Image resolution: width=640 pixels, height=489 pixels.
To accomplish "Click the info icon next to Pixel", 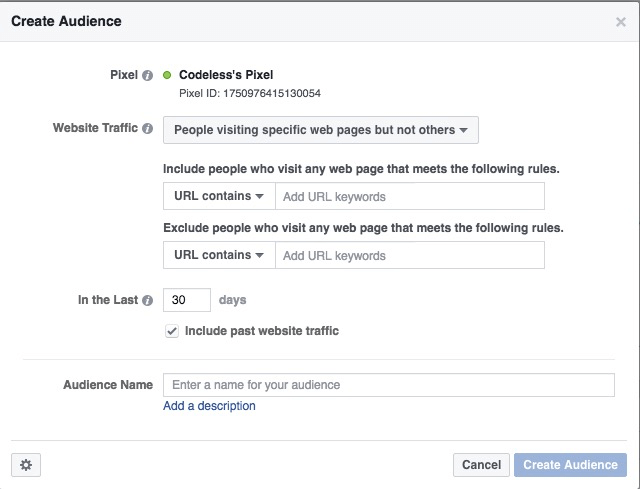I will (x=147, y=76).
